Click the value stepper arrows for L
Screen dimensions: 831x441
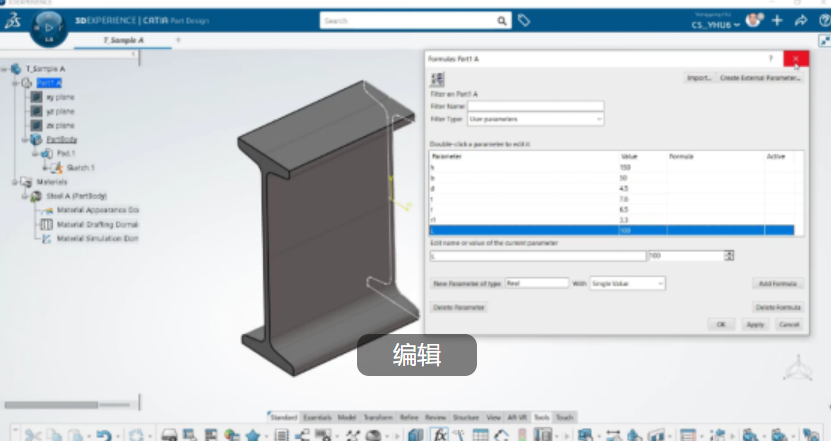(729, 256)
